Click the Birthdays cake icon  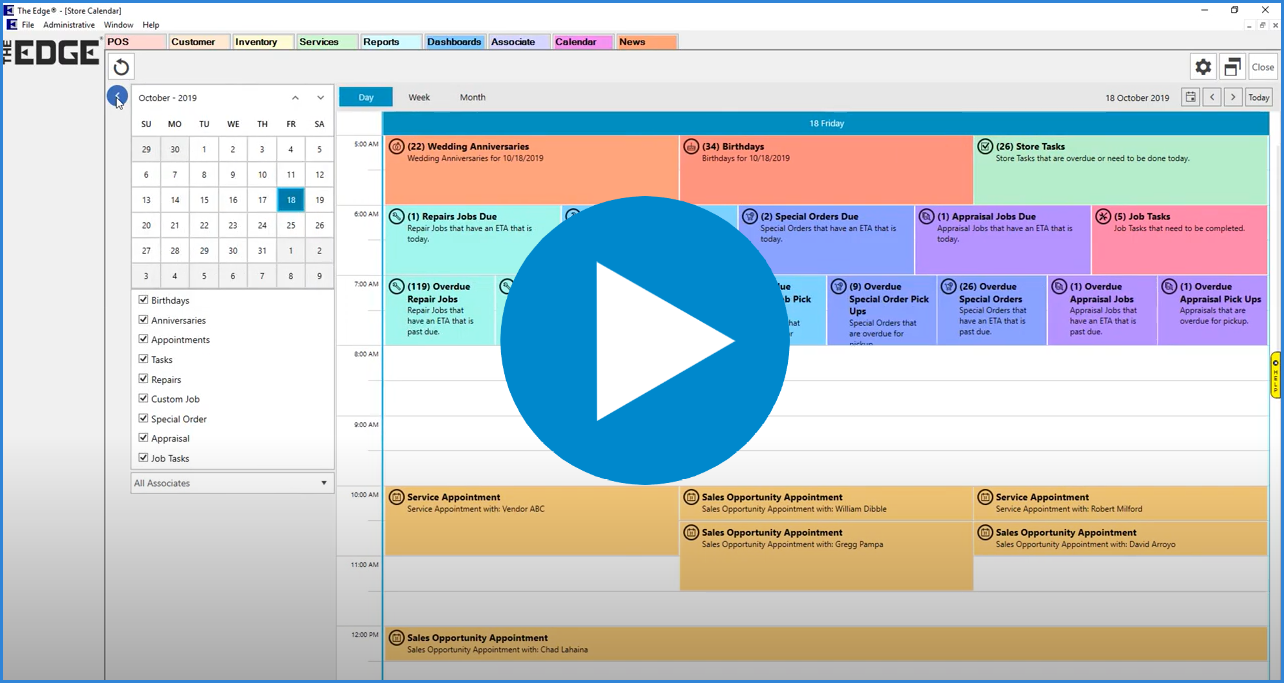(x=691, y=147)
